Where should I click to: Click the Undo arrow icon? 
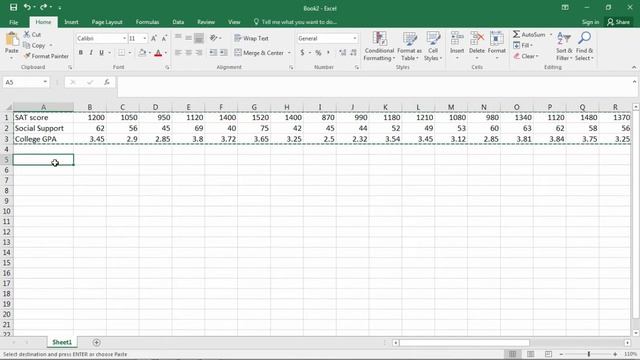pyautogui.click(x=27, y=7)
